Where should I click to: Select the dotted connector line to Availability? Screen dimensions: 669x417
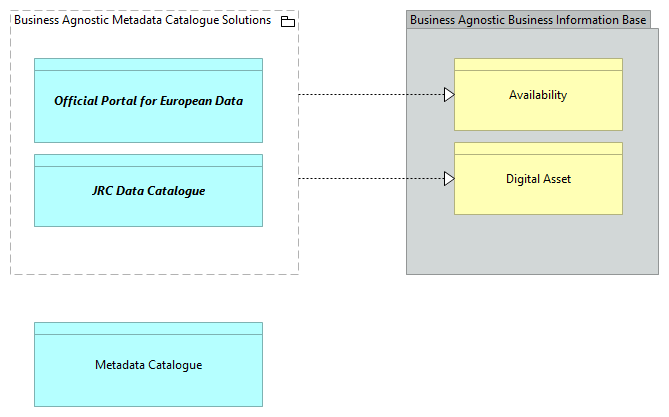point(371,94)
